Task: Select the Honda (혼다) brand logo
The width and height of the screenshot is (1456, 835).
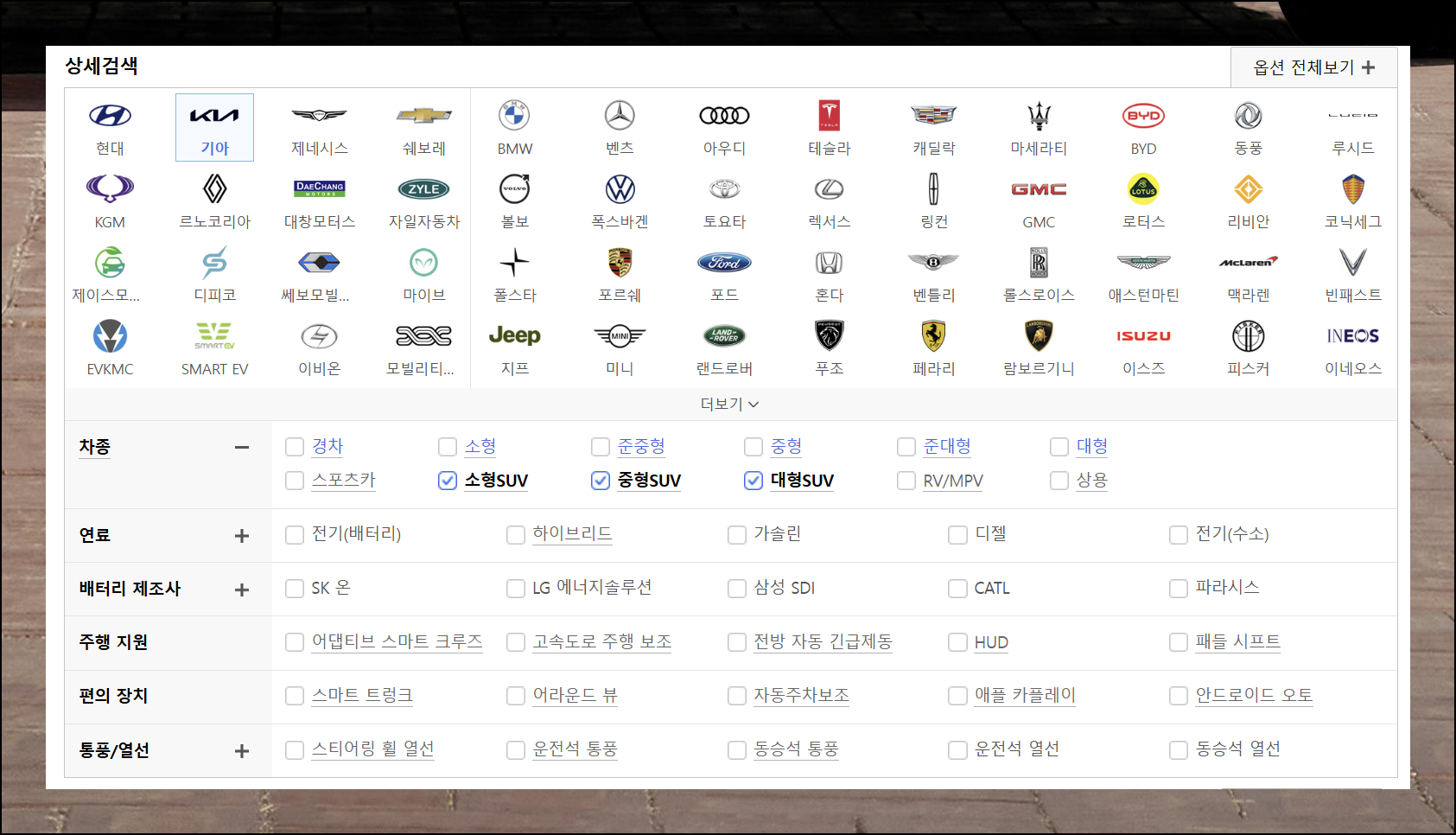Action: 829,262
